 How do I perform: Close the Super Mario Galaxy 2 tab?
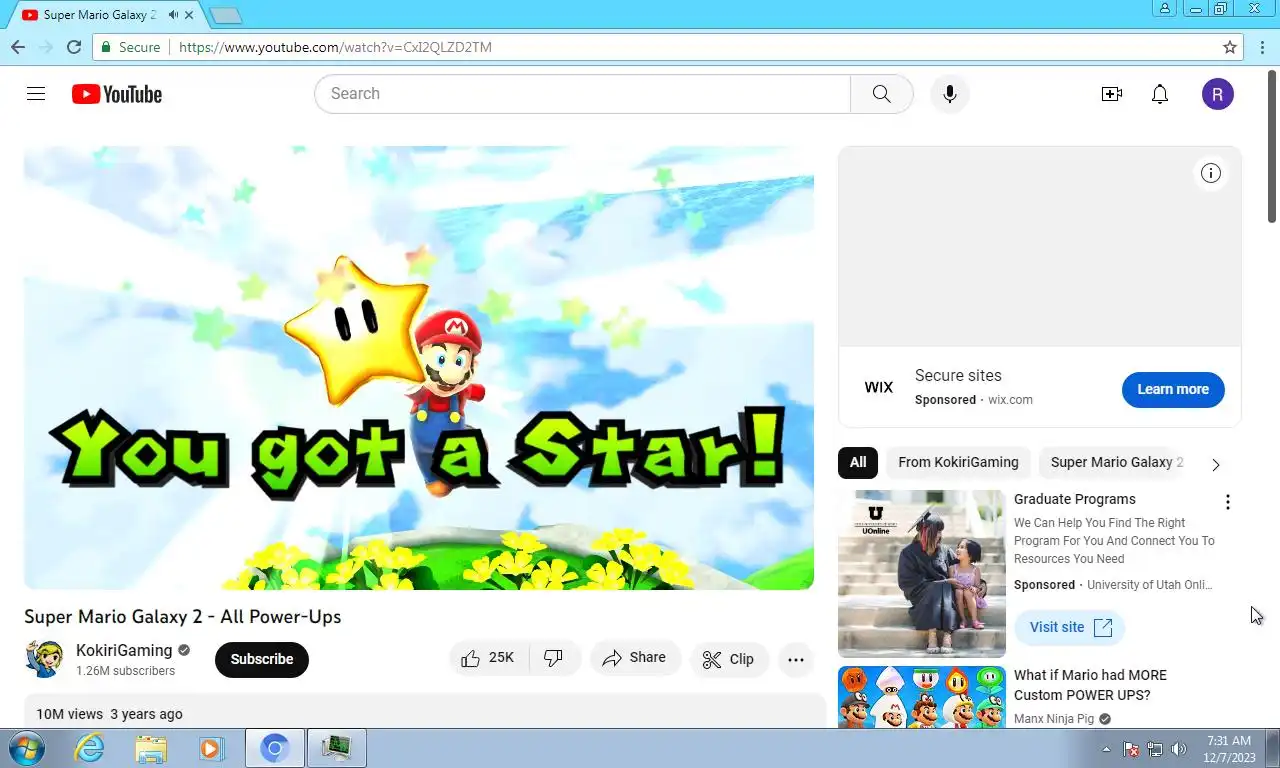189,15
